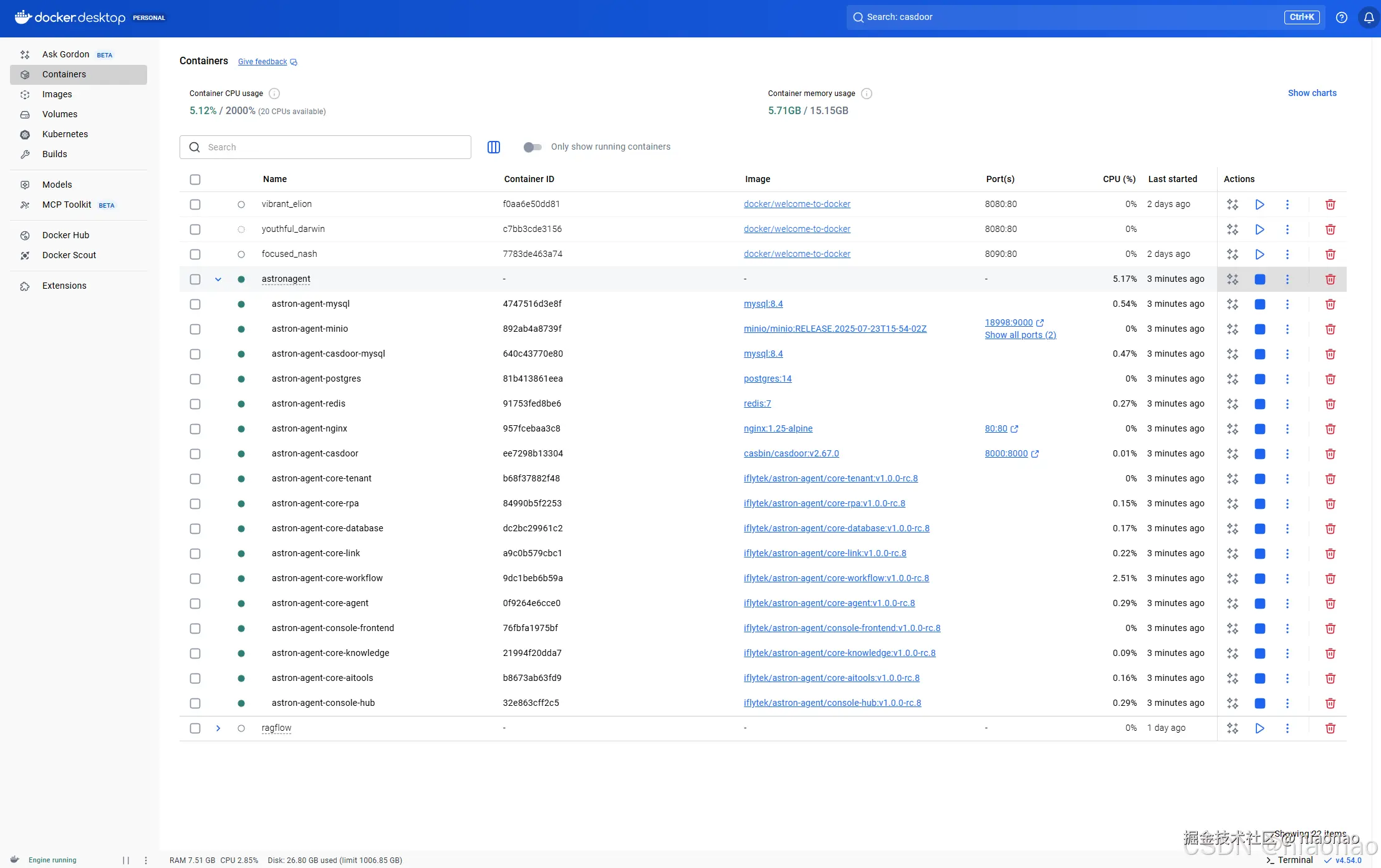Click the Show charts link

click(1312, 93)
